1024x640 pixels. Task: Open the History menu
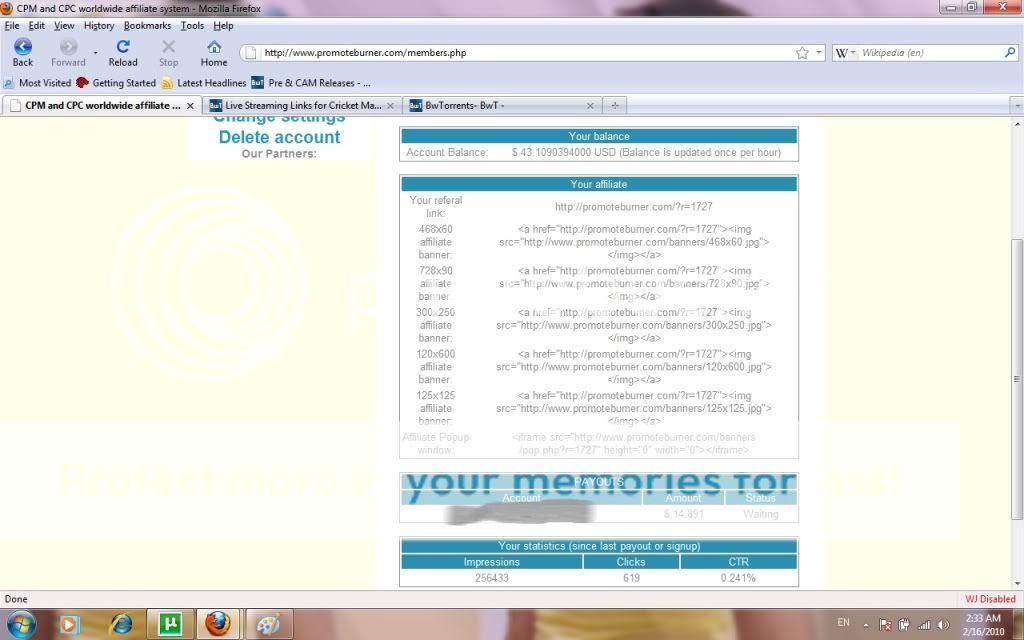click(99, 25)
